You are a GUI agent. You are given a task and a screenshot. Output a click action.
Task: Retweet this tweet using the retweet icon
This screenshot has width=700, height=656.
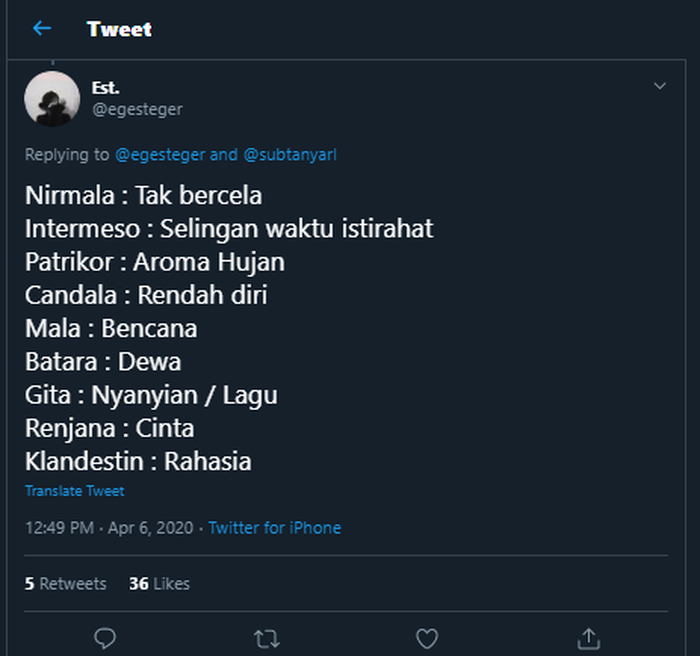pos(266,637)
